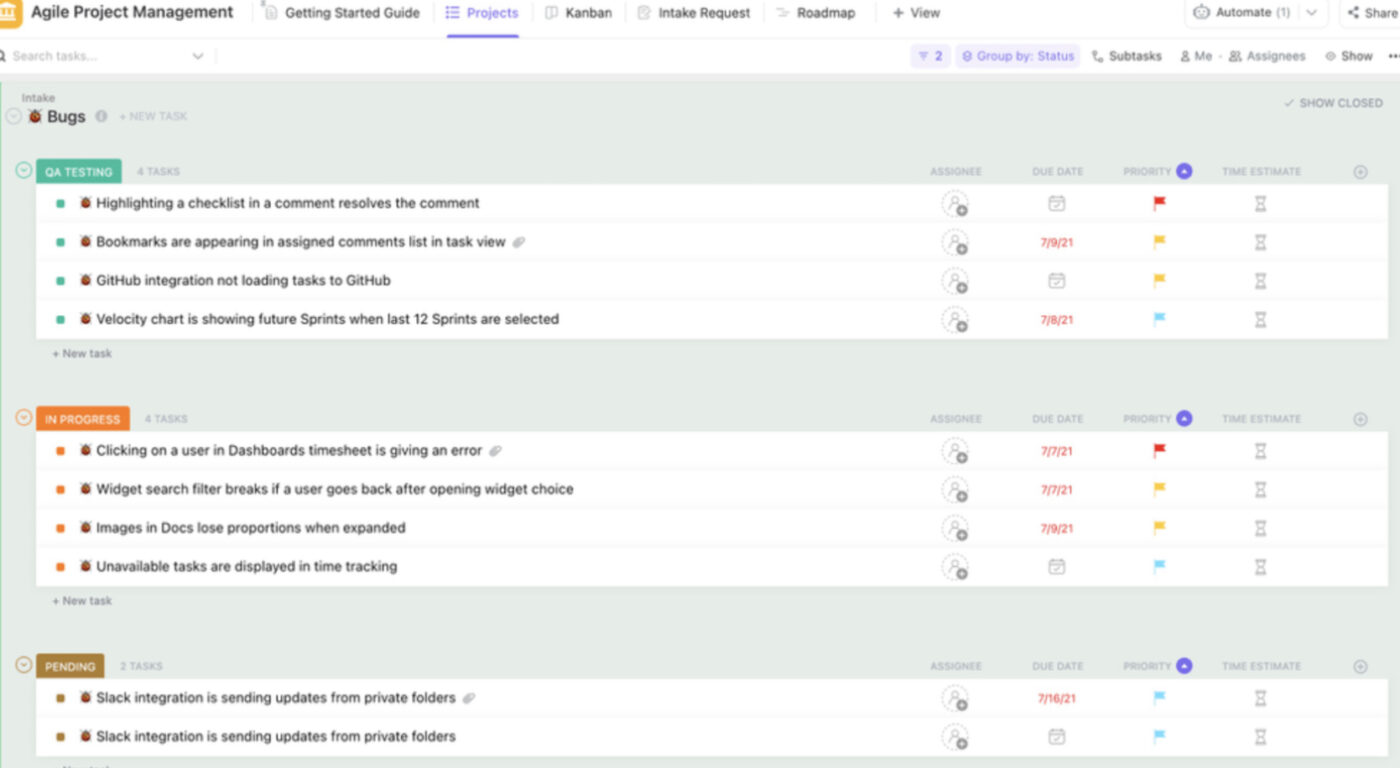Click blue priority flag on Unavailable tasks row

[1159, 566]
